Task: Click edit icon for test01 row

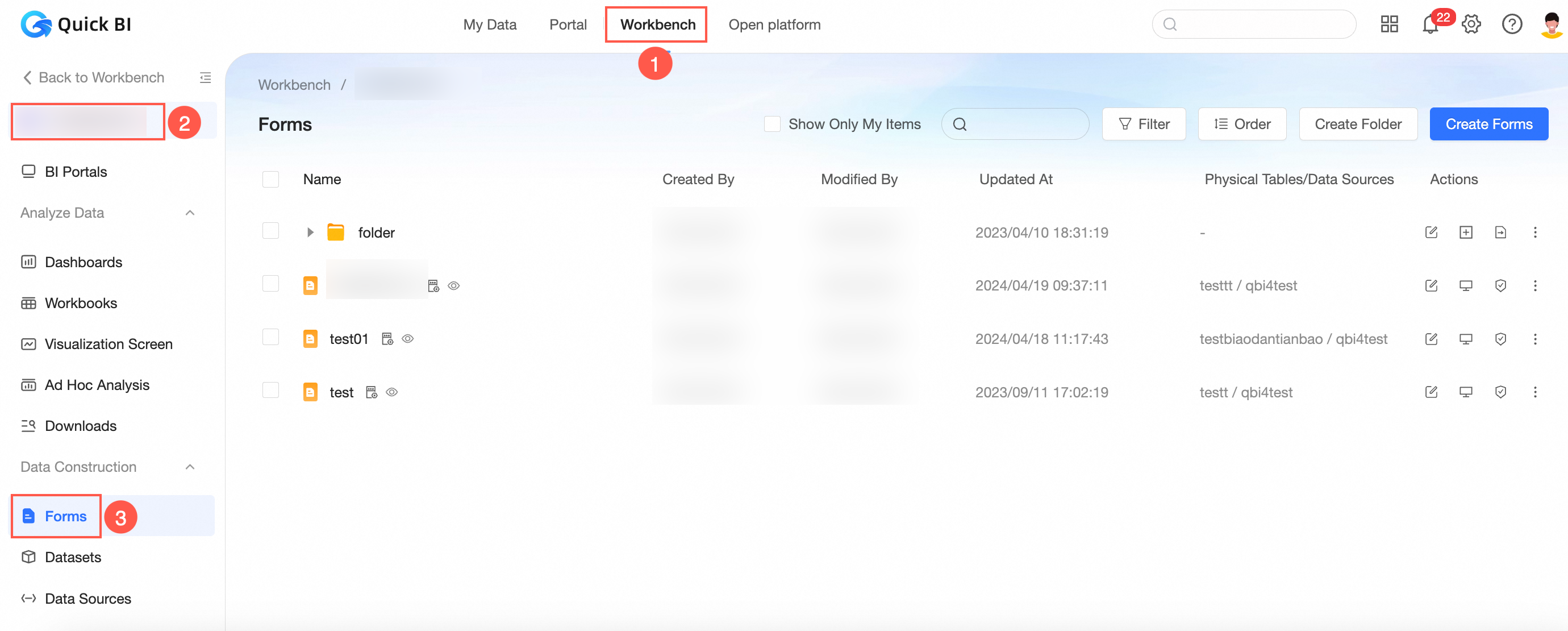Action: [1431, 339]
